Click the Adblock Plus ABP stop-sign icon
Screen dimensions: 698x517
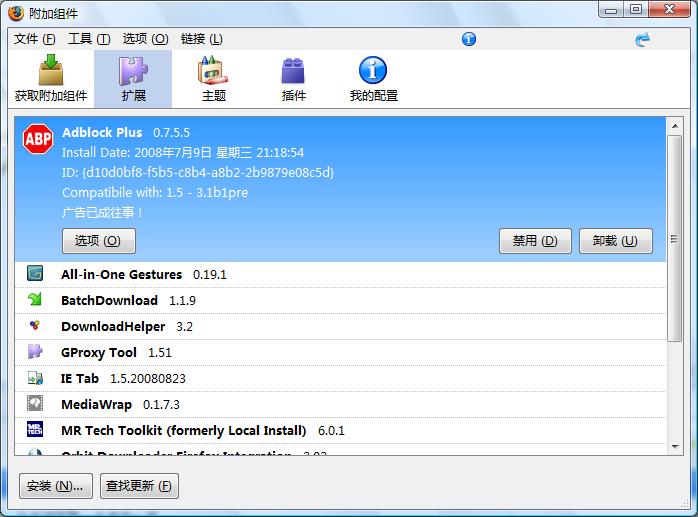pyautogui.click(x=38, y=139)
